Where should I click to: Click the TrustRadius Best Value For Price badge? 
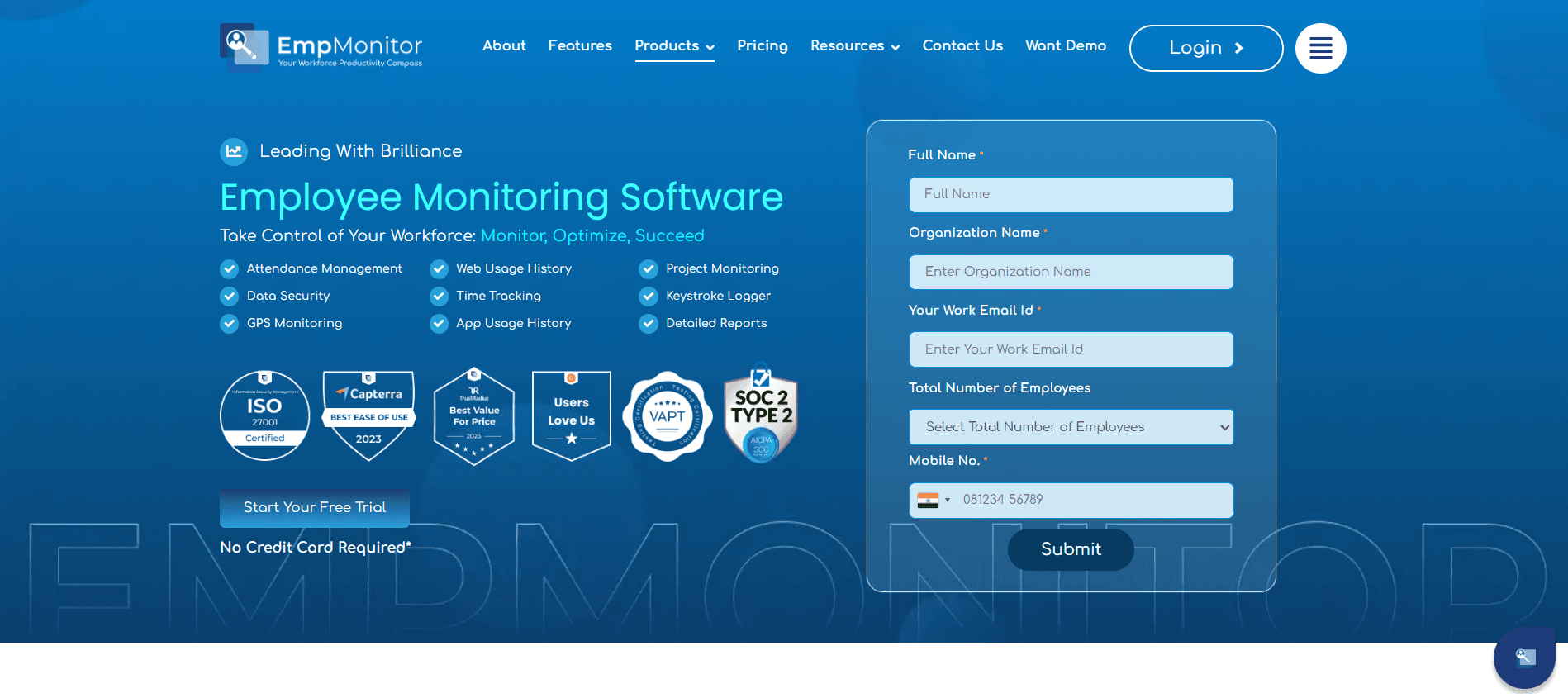(x=473, y=415)
